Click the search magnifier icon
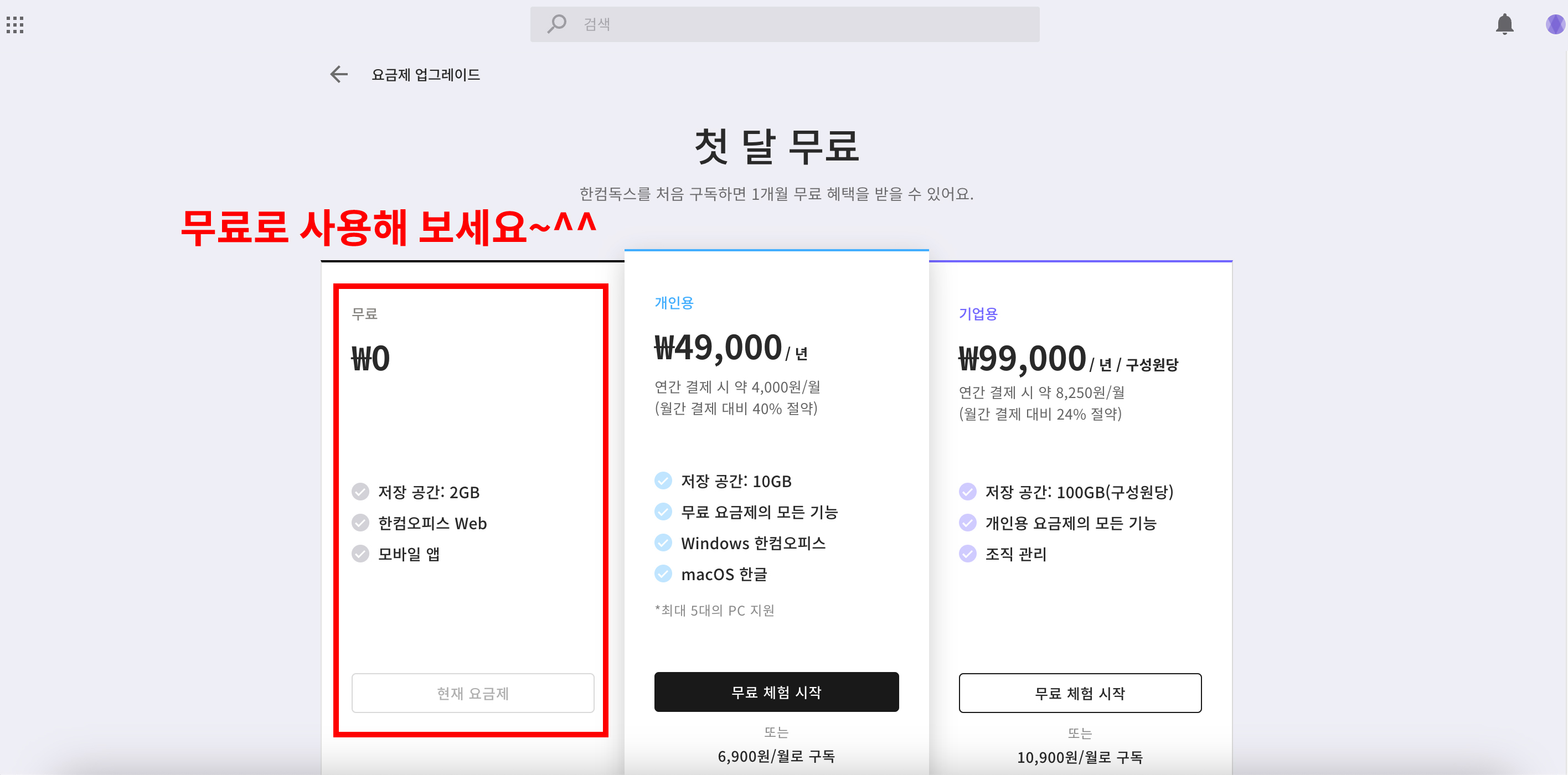The height and width of the screenshot is (775, 1568). pyautogui.click(x=556, y=24)
